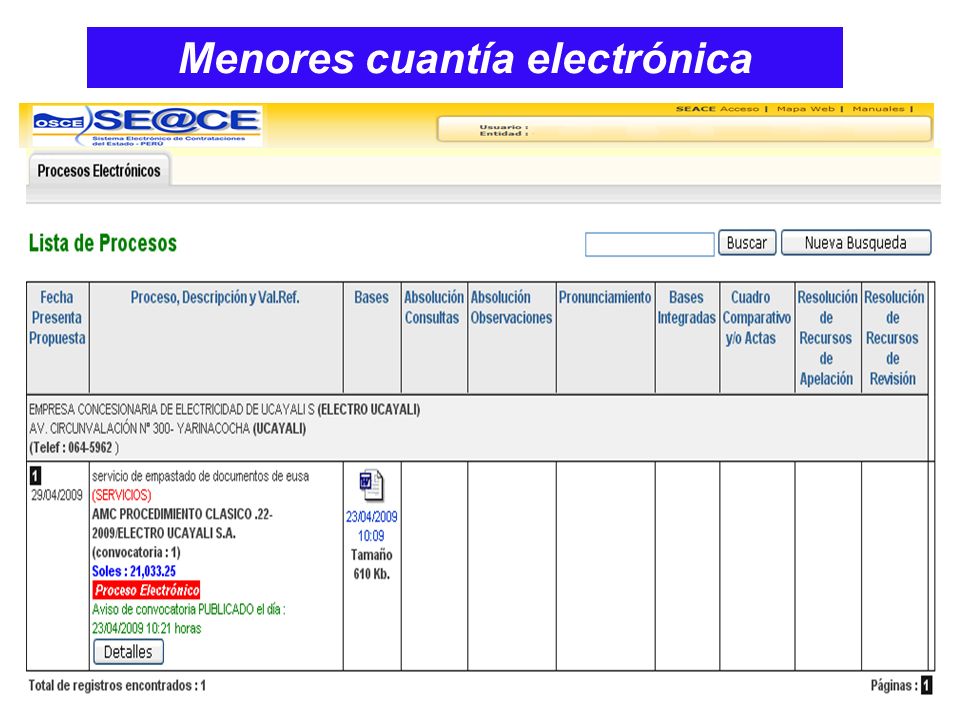960x720 pixels.
Task: Click the Soles : 21,033.25 value
Action: pos(133,571)
